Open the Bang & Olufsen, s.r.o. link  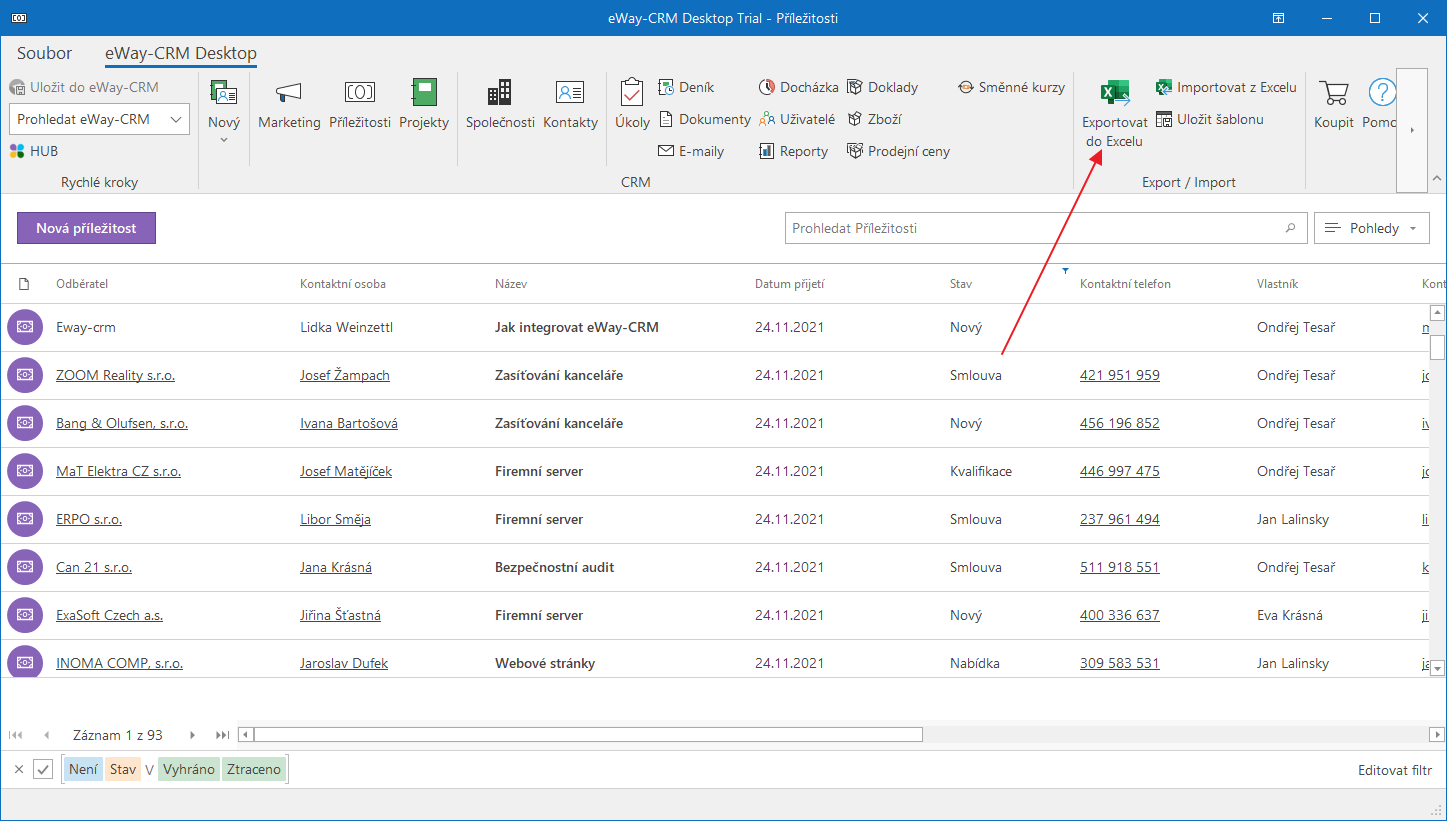click(122, 423)
